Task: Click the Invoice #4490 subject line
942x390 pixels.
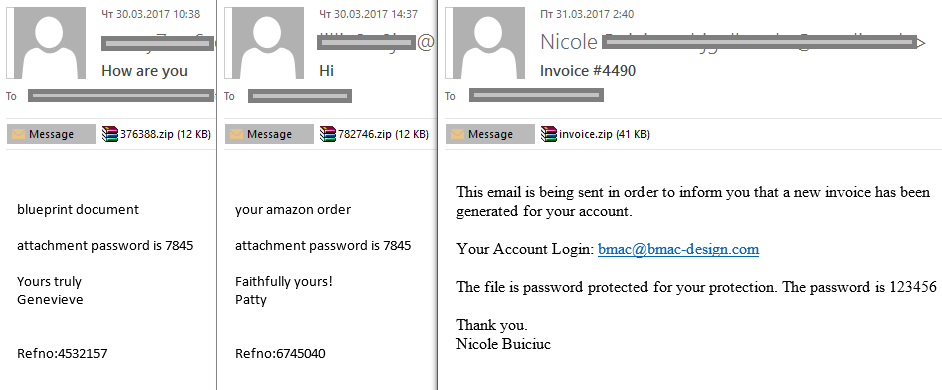Action: click(x=588, y=71)
